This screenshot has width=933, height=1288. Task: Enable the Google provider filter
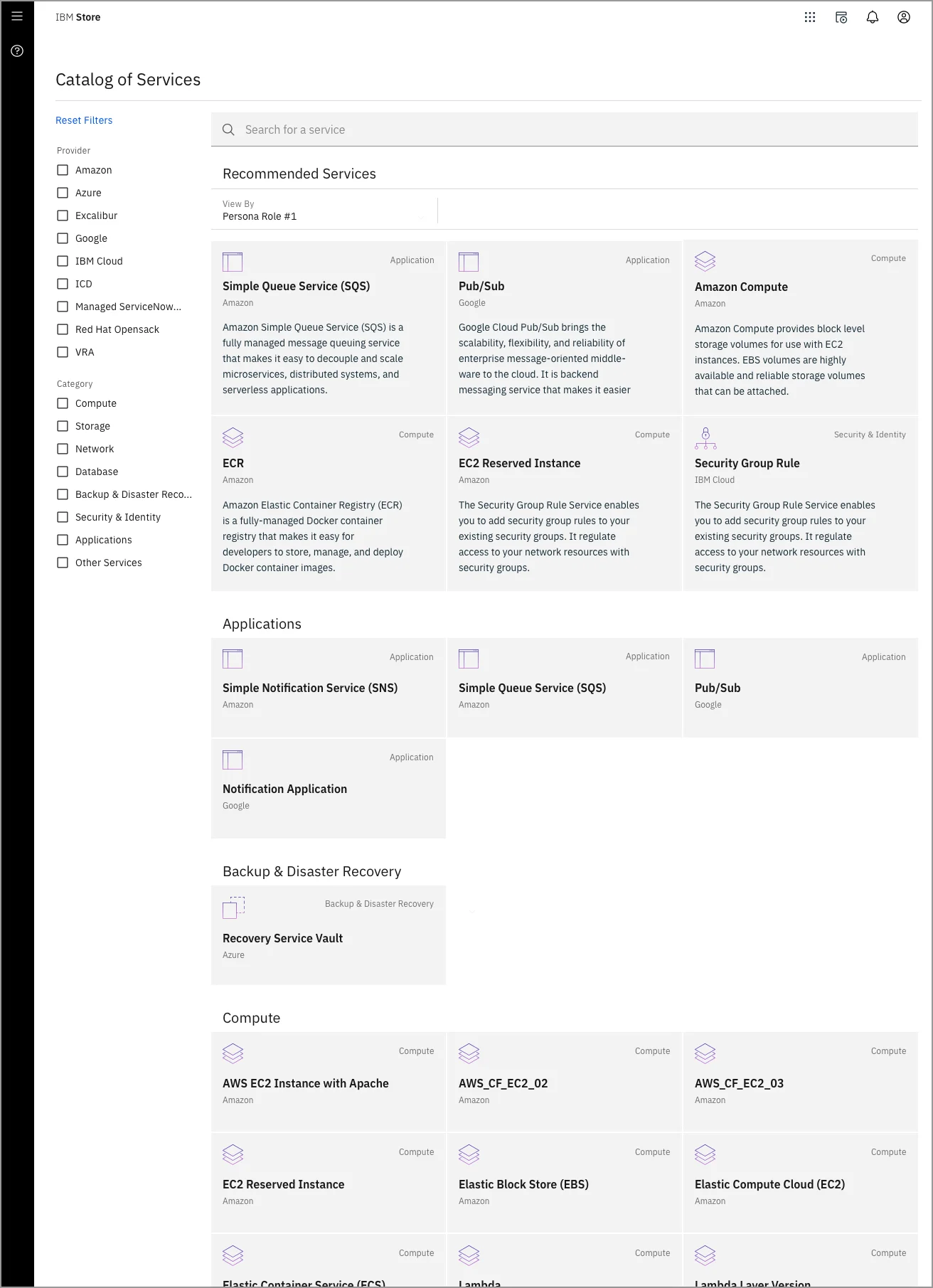pyautogui.click(x=63, y=238)
